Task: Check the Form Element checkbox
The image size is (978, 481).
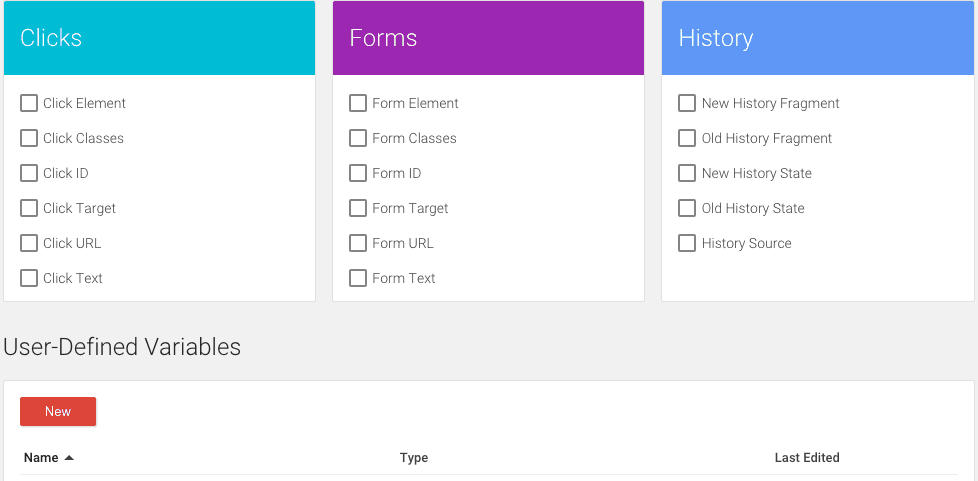Action: click(358, 103)
